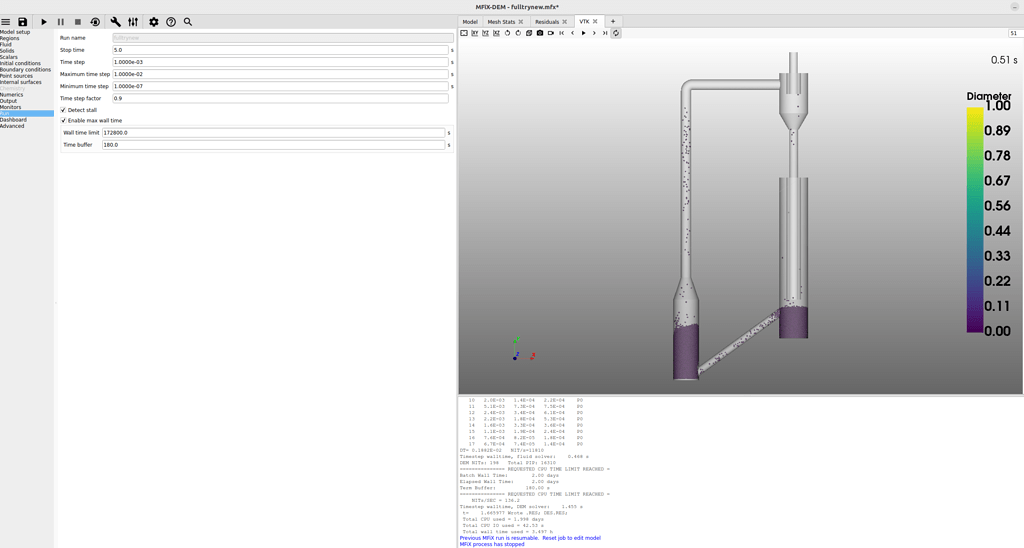The height and width of the screenshot is (548, 1024).
Task: Click the Help question mark icon
Action: click(x=171, y=21)
